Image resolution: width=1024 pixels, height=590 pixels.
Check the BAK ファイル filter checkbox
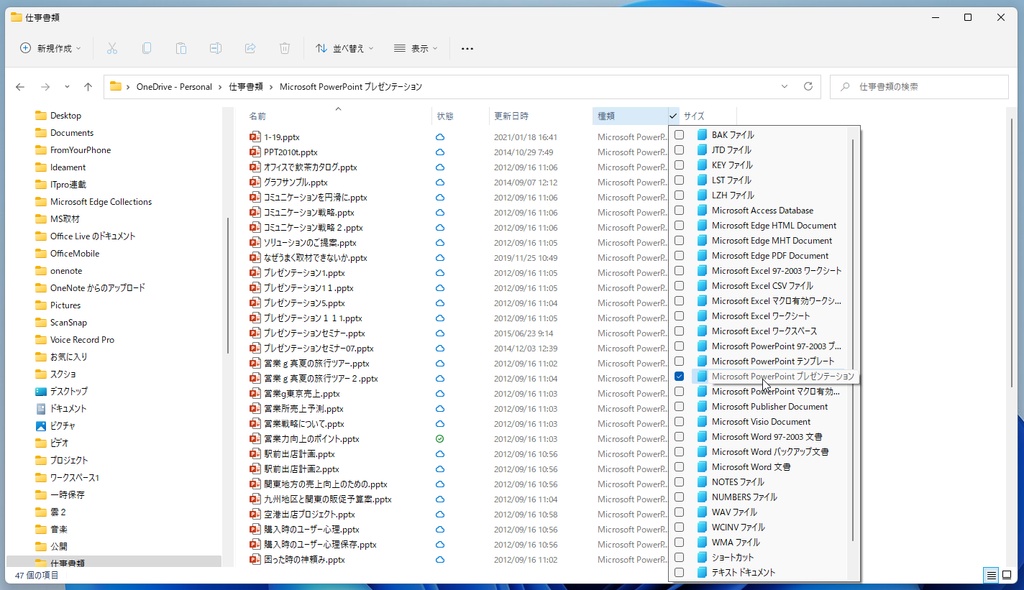point(679,135)
